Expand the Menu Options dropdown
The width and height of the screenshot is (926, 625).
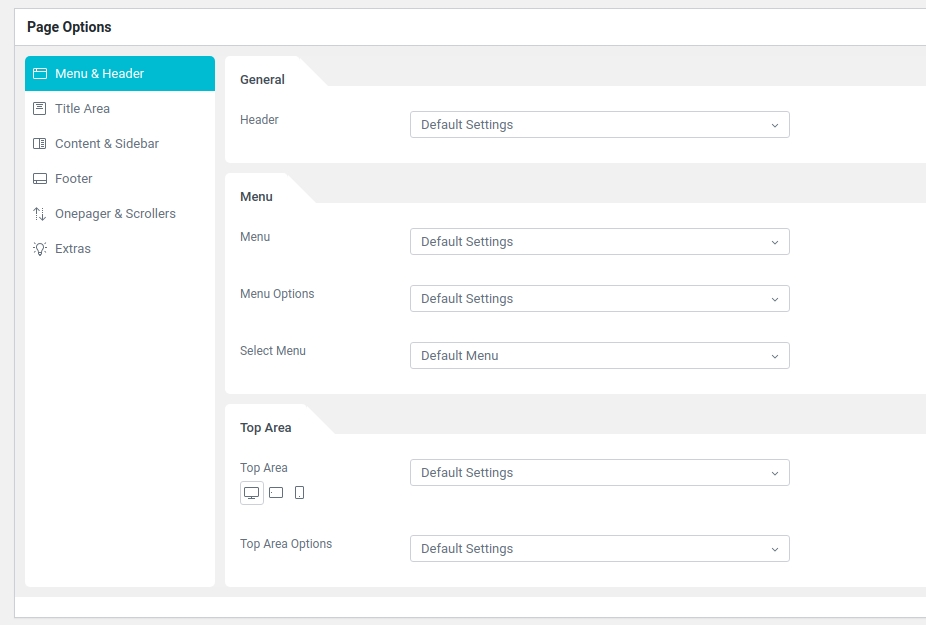coord(599,299)
